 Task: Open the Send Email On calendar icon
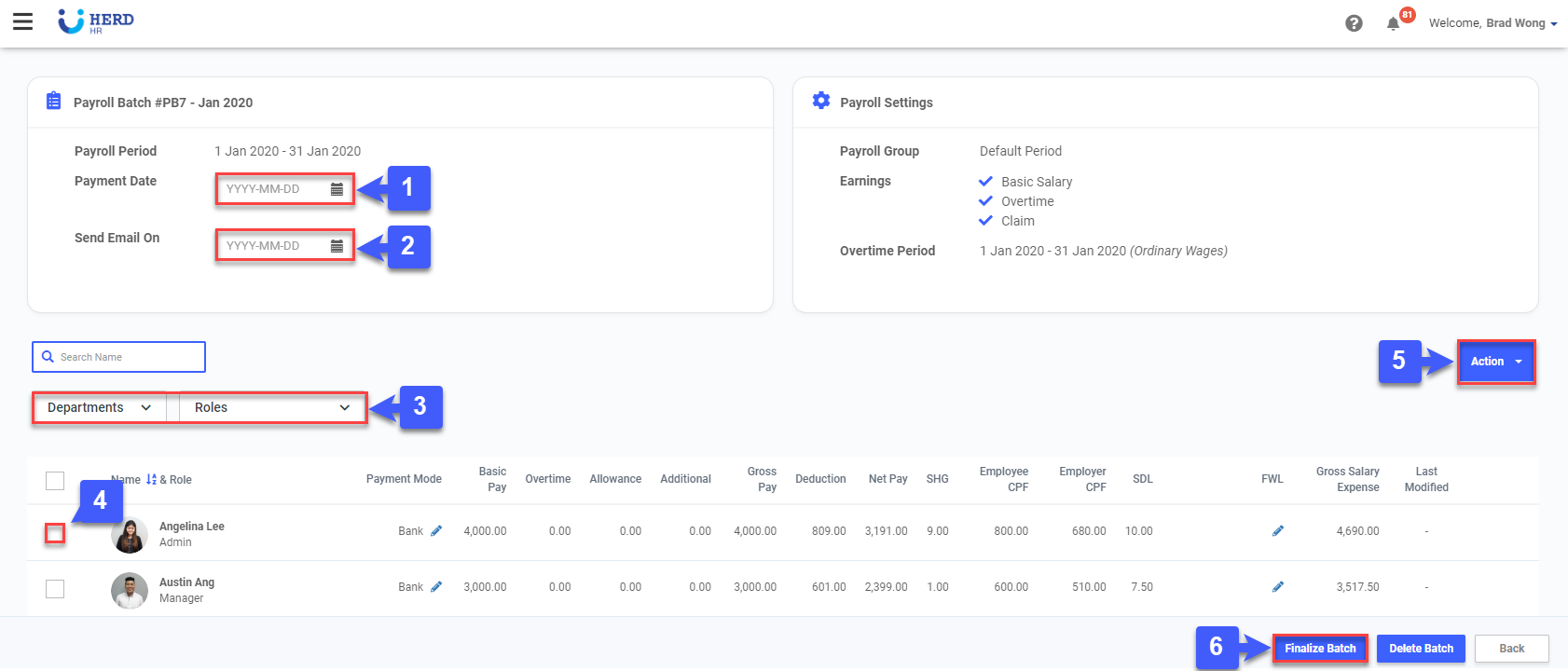tap(337, 246)
